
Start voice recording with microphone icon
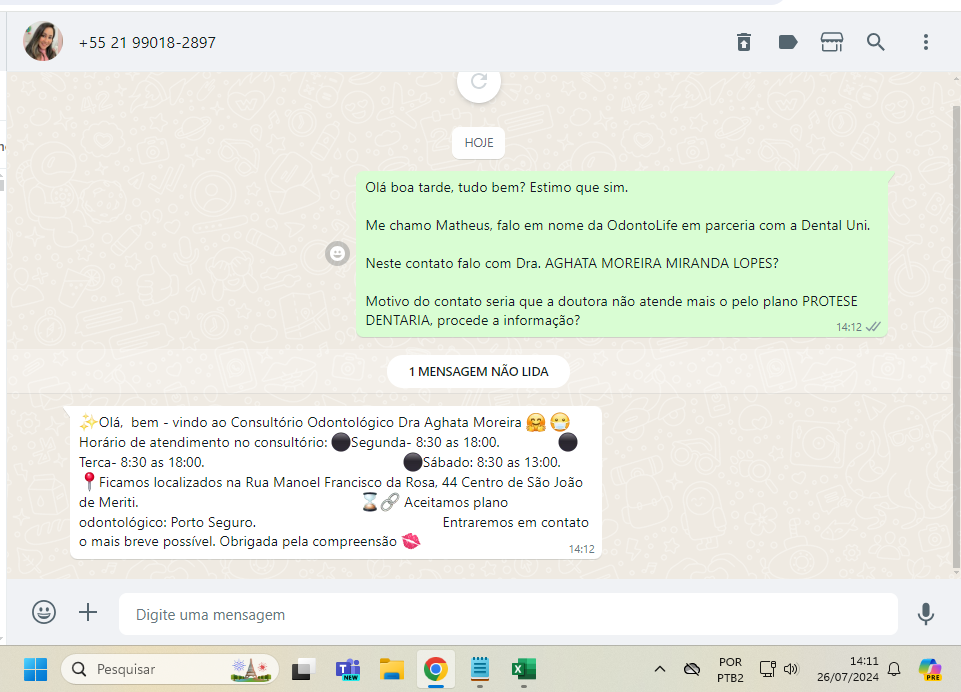click(x=925, y=614)
